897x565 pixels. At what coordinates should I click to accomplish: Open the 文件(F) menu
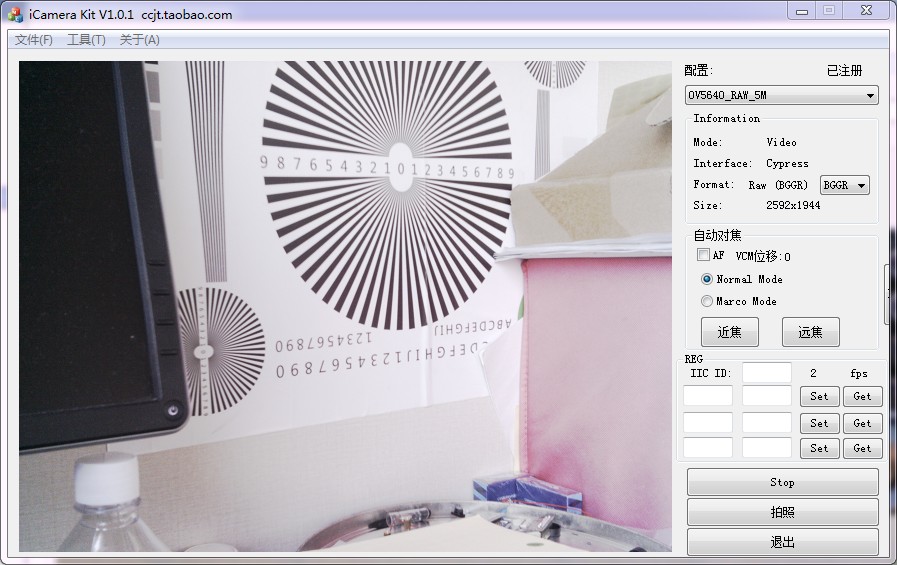coord(34,40)
